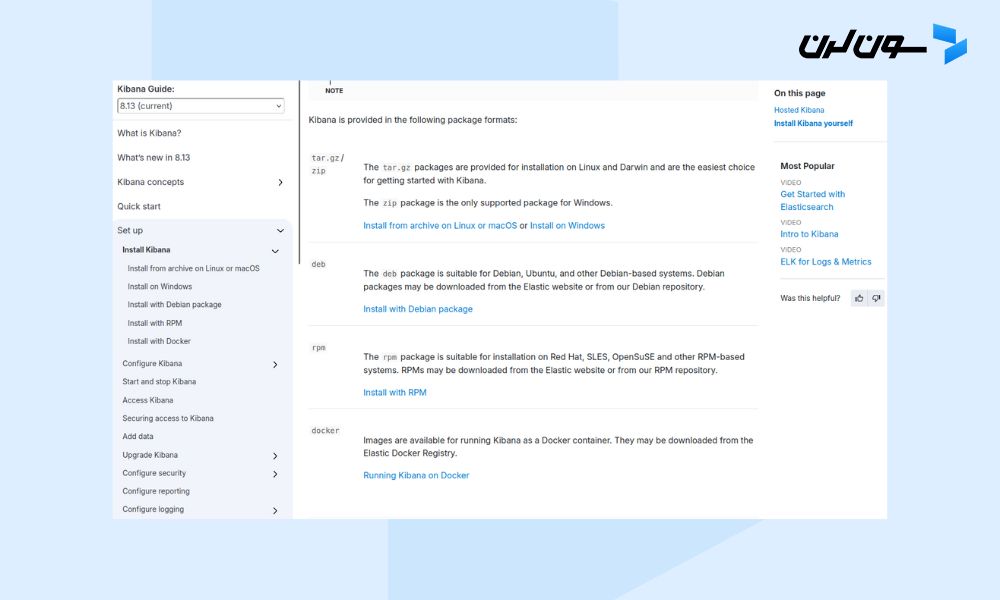Click the 'Kibana Guide:' heading text
Screen dimensions: 1000x600
pos(145,89)
